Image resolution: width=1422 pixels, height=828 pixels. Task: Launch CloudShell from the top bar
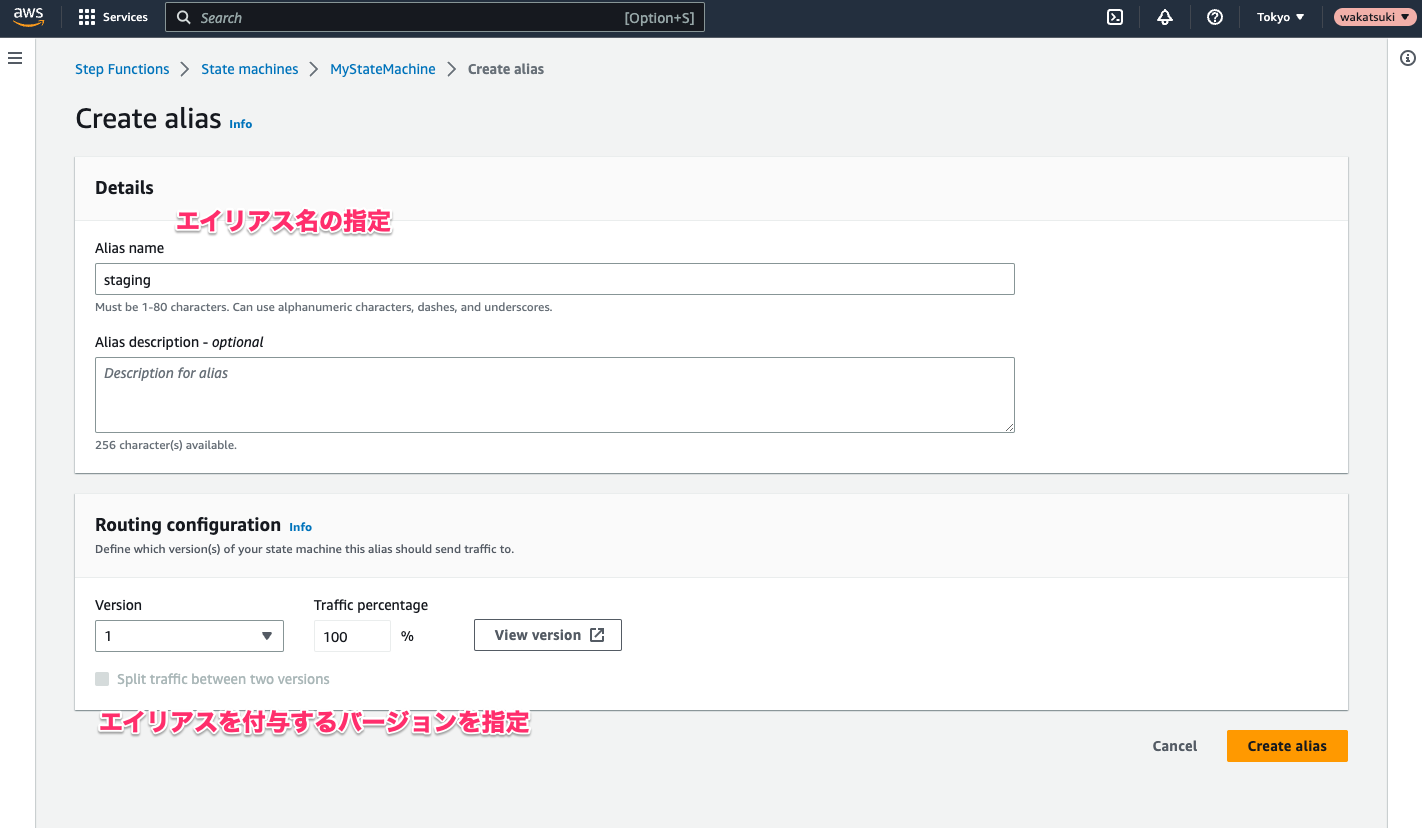[1115, 17]
